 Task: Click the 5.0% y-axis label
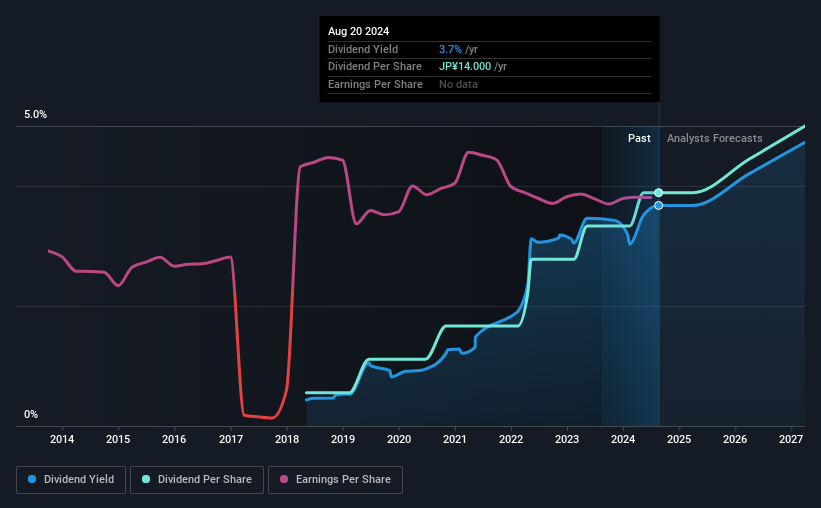tap(35, 114)
